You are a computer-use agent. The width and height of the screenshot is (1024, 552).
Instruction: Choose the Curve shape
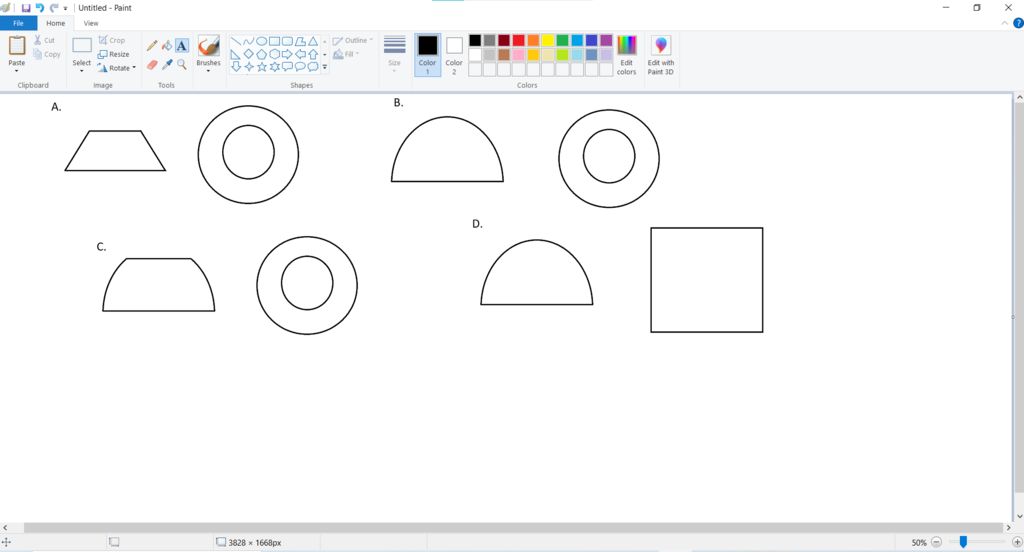point(248,41)
